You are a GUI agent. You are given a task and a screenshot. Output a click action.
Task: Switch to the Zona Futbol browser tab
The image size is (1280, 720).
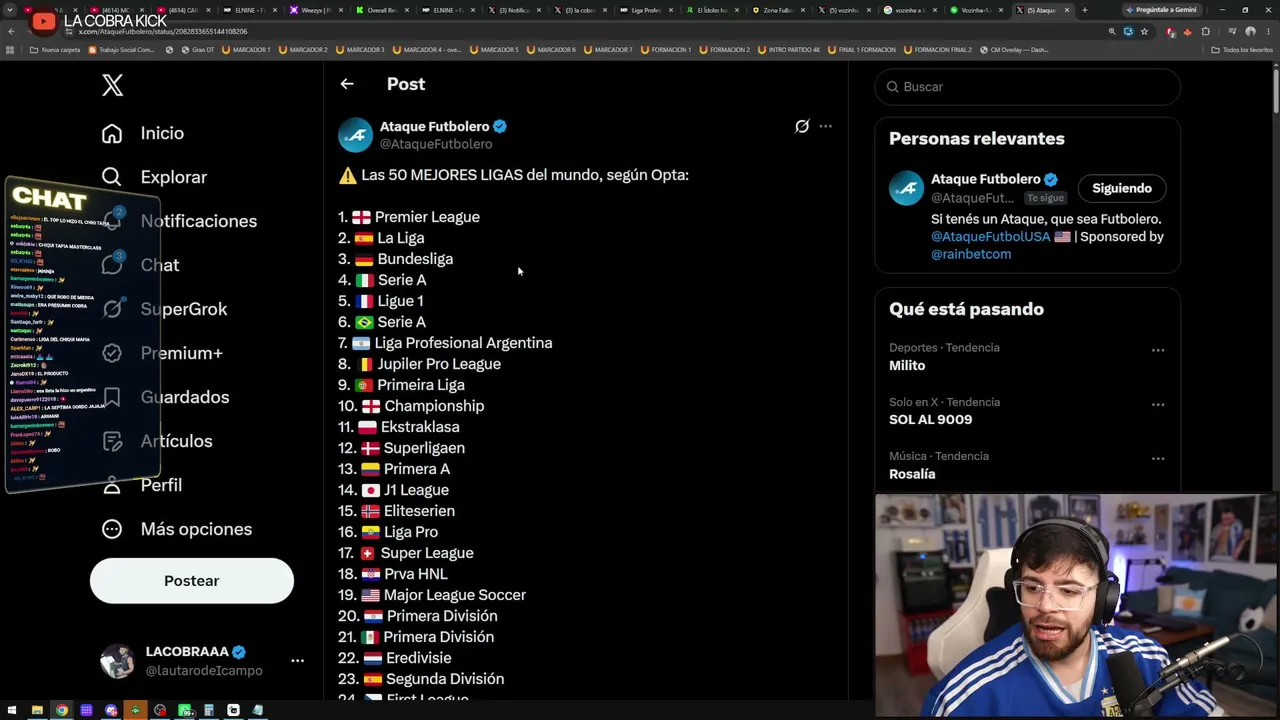777,10
